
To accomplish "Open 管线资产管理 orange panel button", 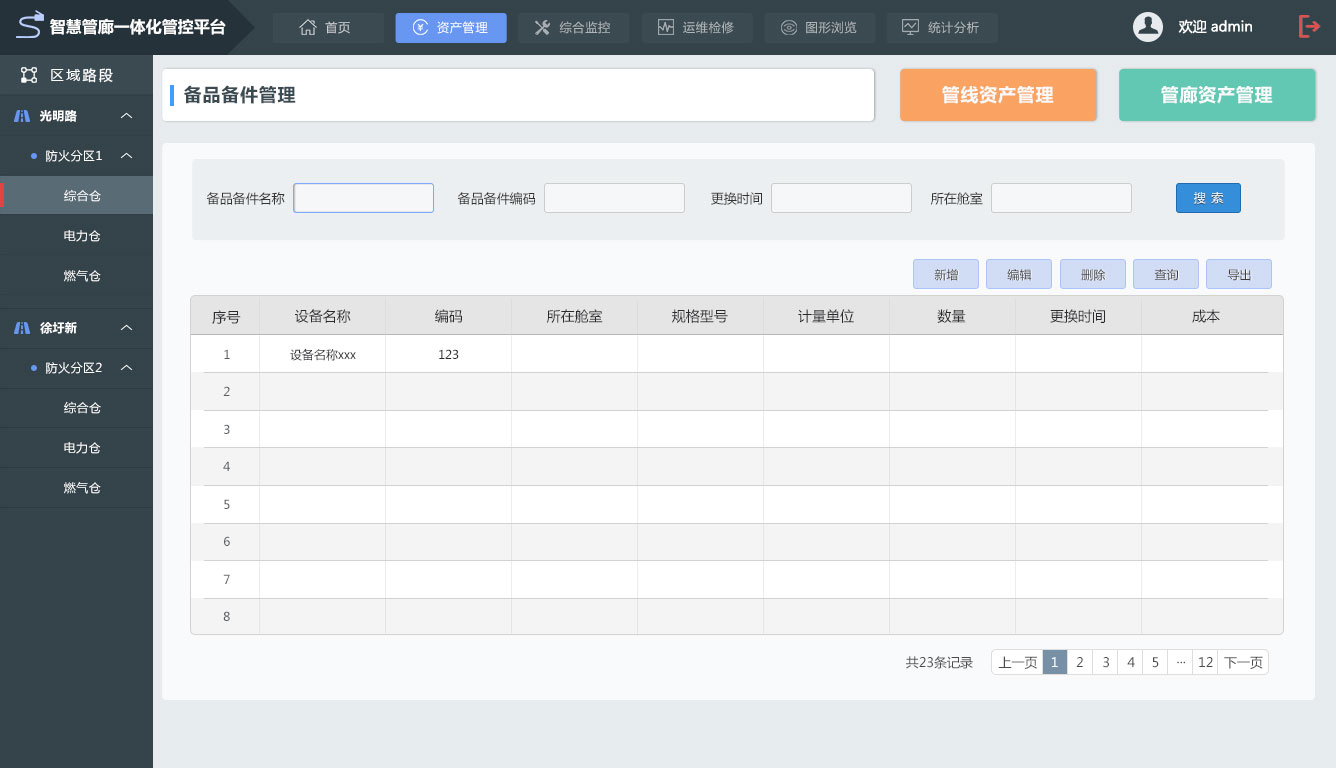I will point(998,95).
